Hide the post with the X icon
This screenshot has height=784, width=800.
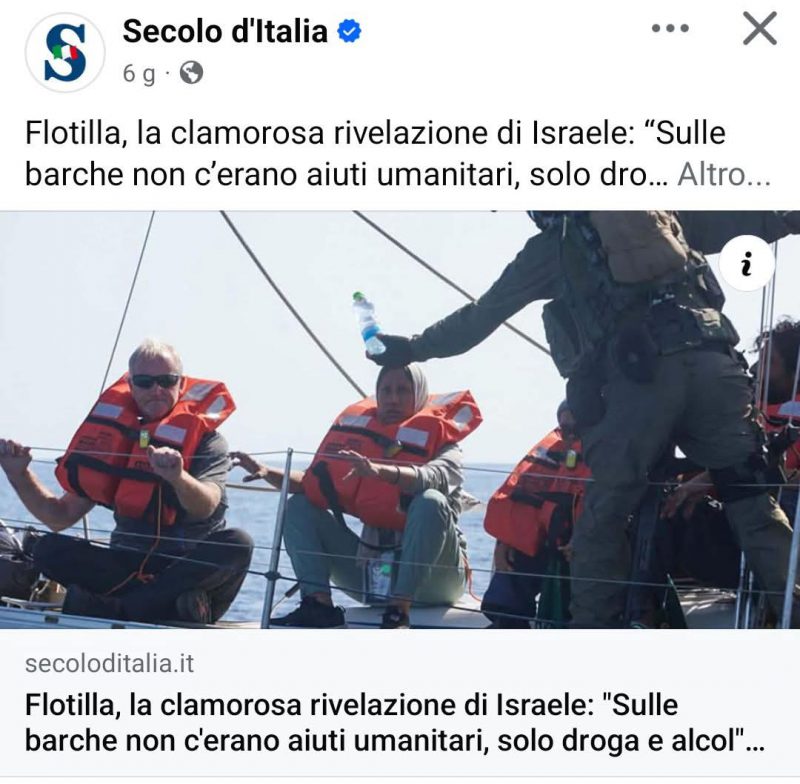(x=760, y=29)
